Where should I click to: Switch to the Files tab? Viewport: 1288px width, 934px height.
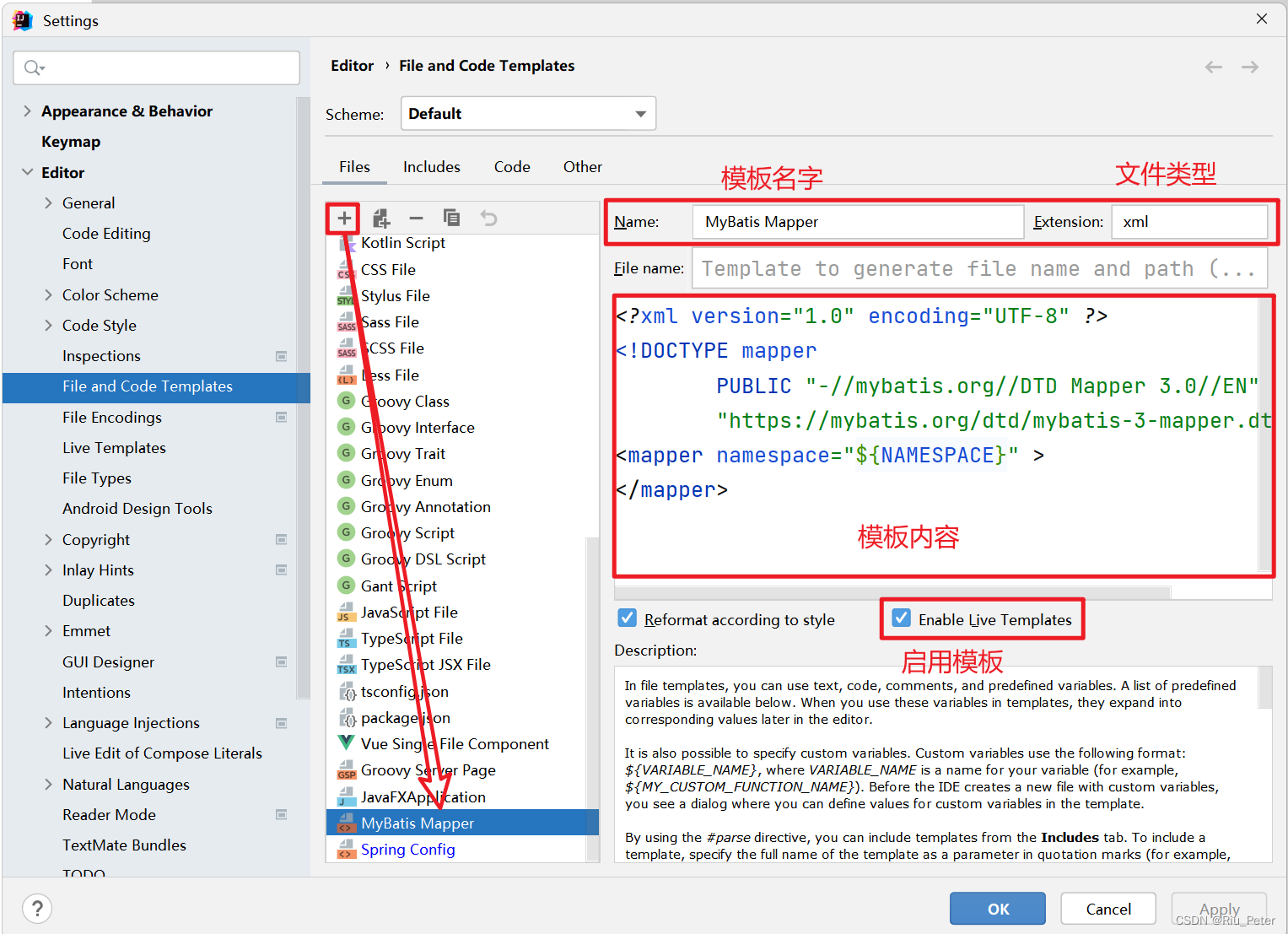pyautogui.click(x=354, y=167)
